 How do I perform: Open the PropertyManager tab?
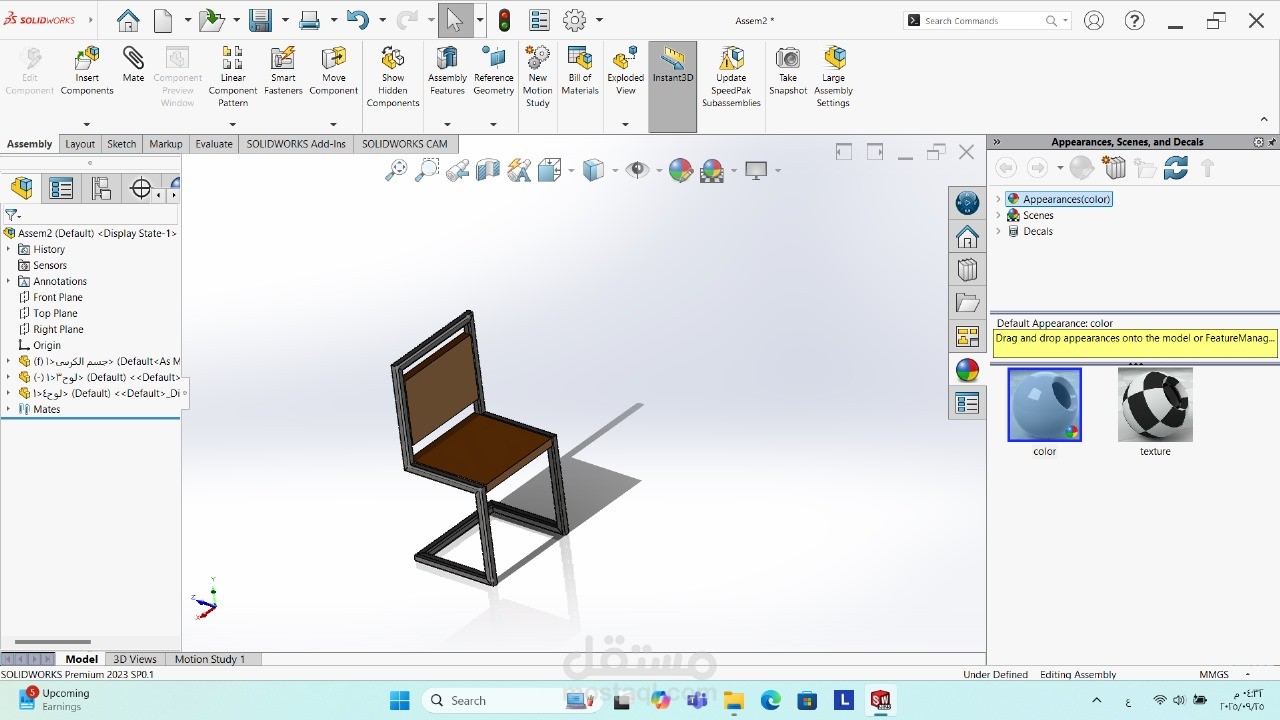click(61, 188)
